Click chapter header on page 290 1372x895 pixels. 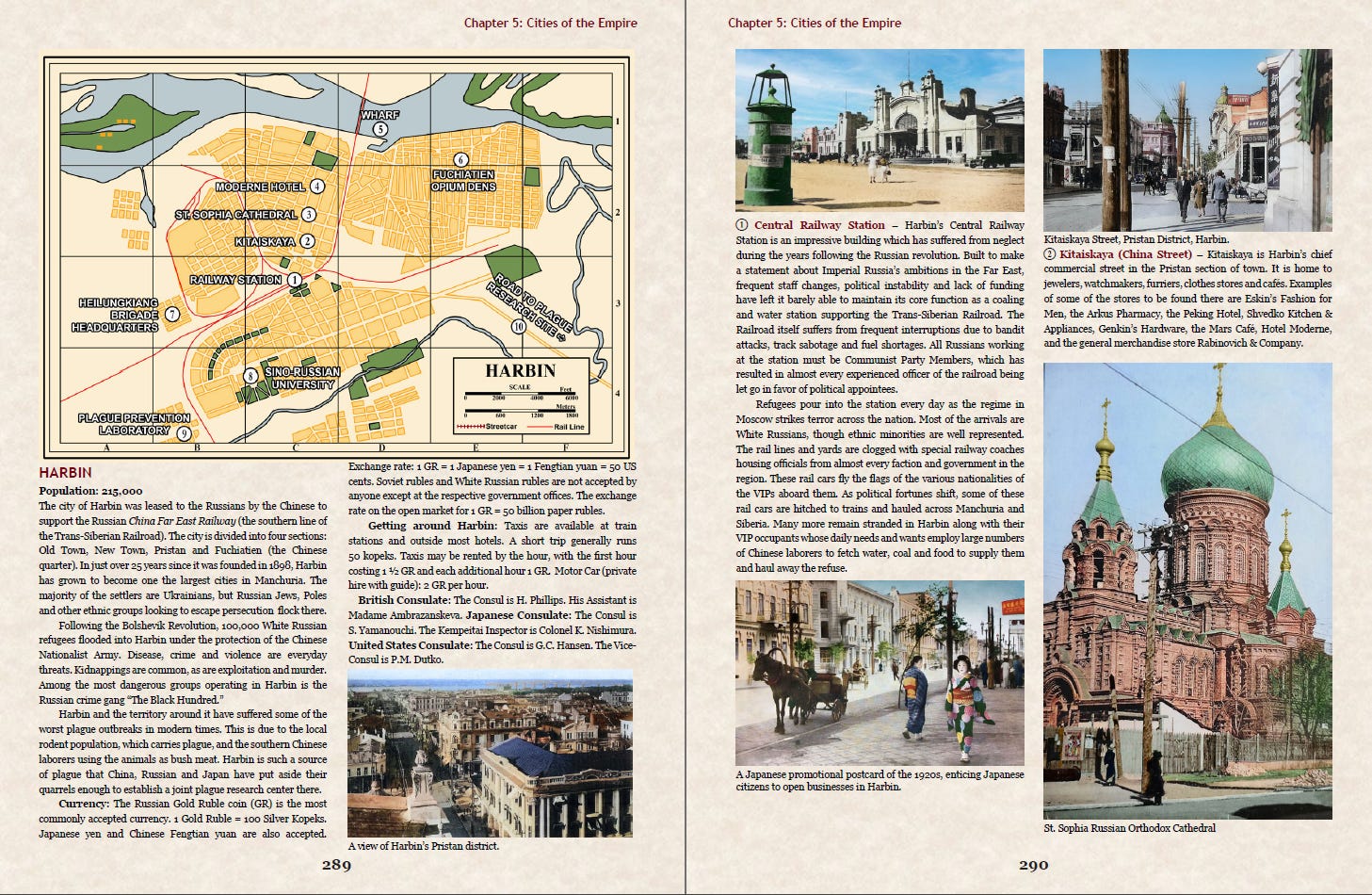tap(815, 23)
